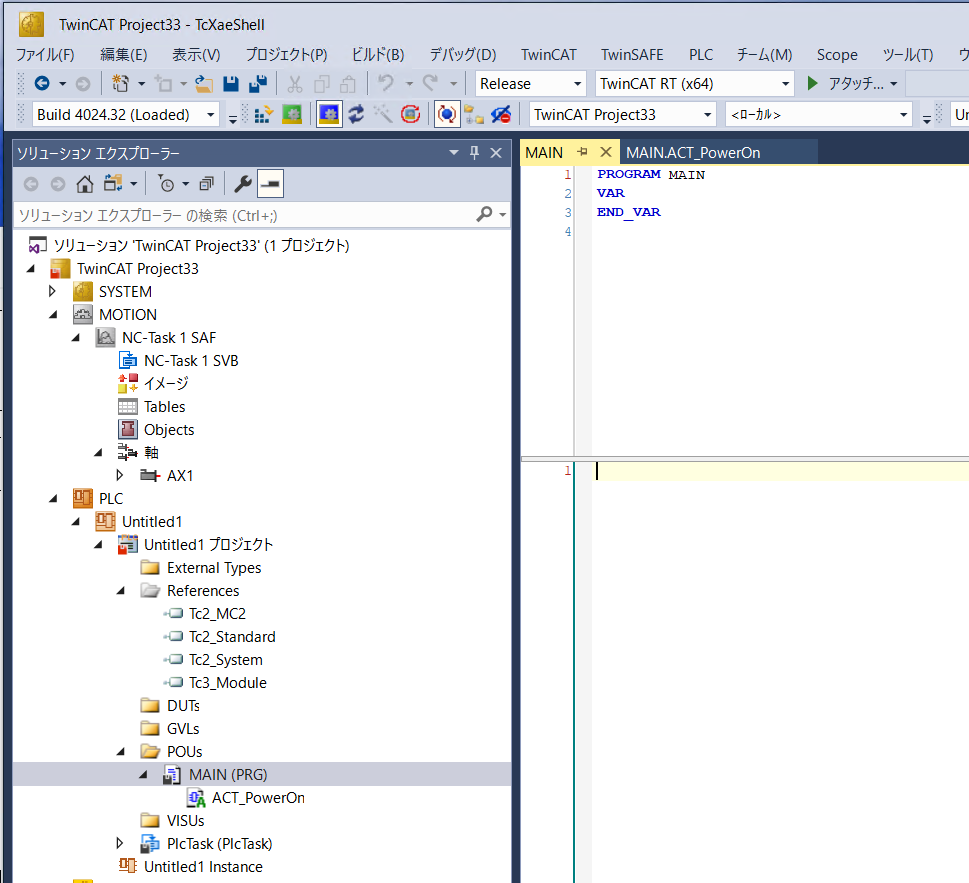
Task: Collapse the POUs folder
Action: point(121,751)
